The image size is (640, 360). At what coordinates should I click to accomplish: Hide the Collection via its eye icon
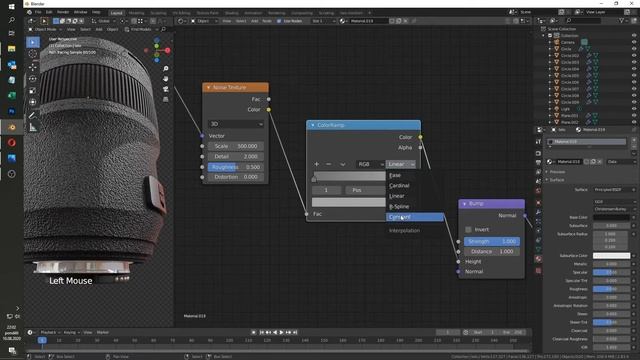pyautogui.click(x=634, y=36)
